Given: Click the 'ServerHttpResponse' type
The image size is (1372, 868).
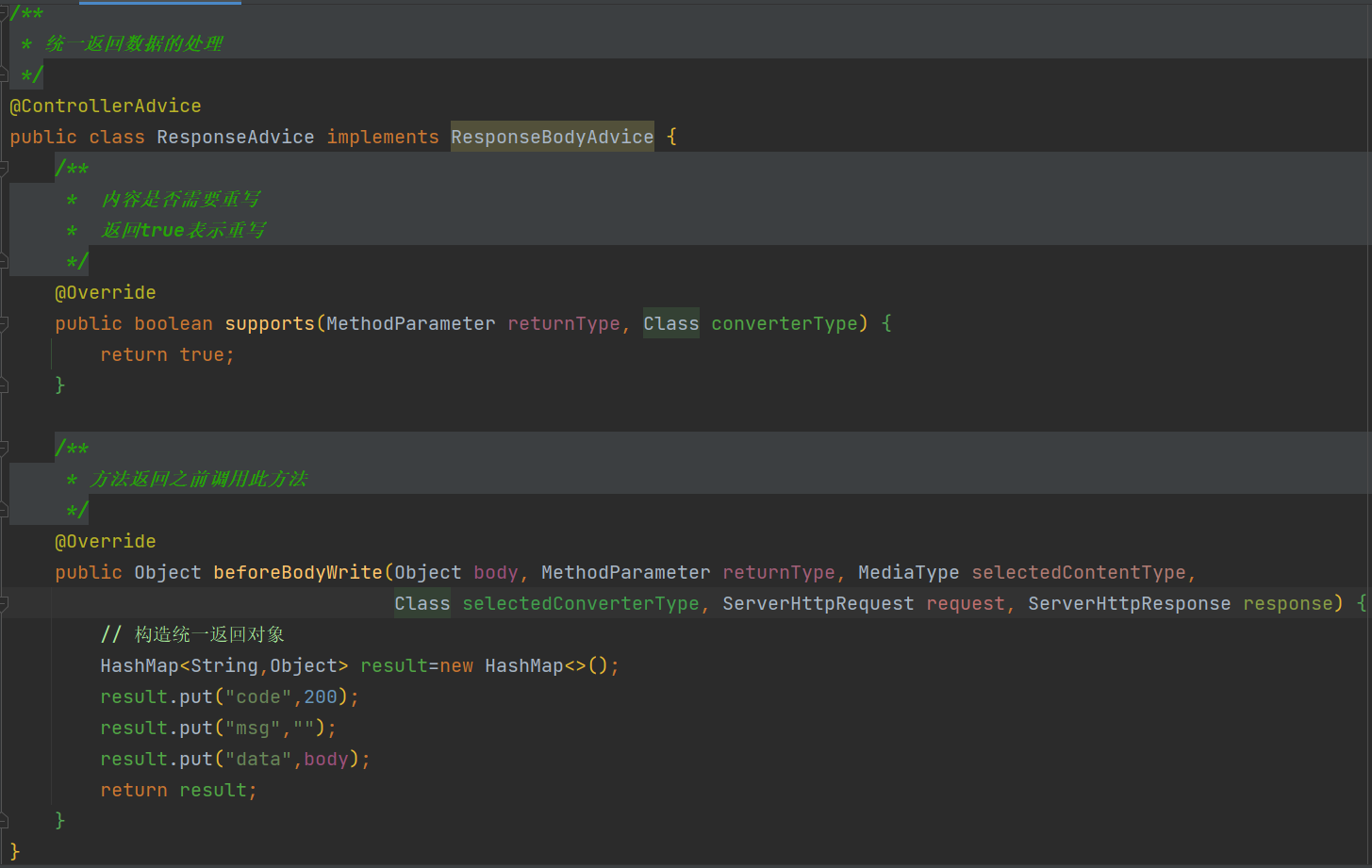Looking at the screenshot, I should [1130, 603].
